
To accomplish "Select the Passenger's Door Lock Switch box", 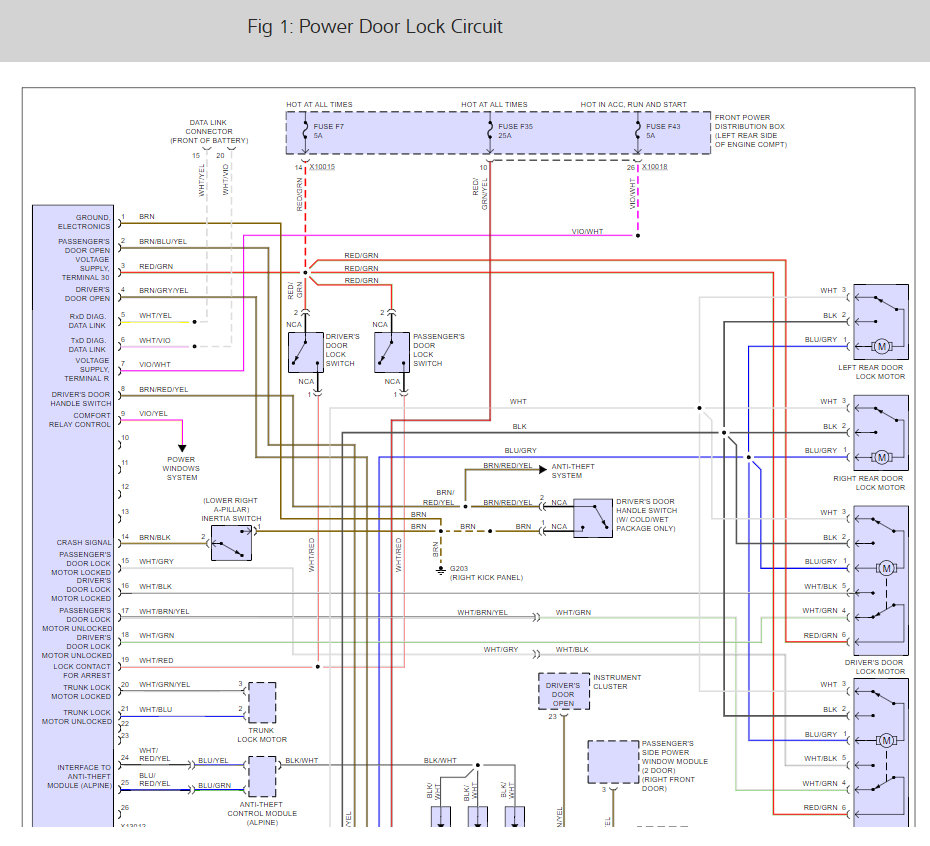I will (x=391, y=352).
